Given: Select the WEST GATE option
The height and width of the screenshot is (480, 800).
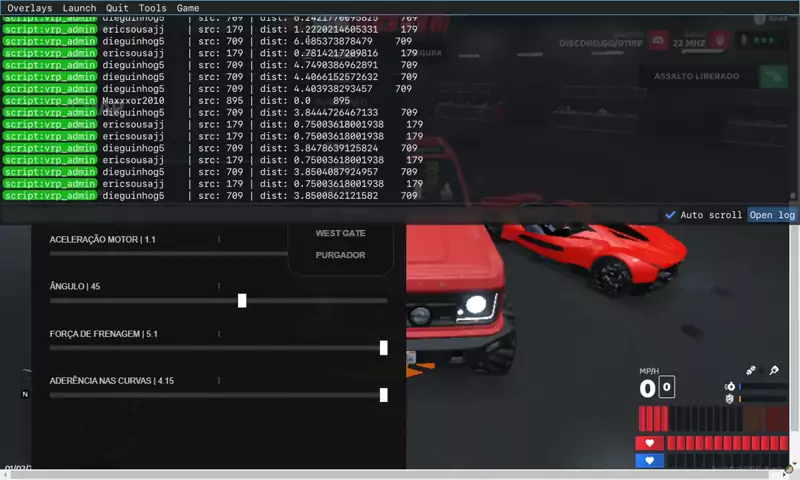Looking at the screenshot, I should click(x=340, y=233).
